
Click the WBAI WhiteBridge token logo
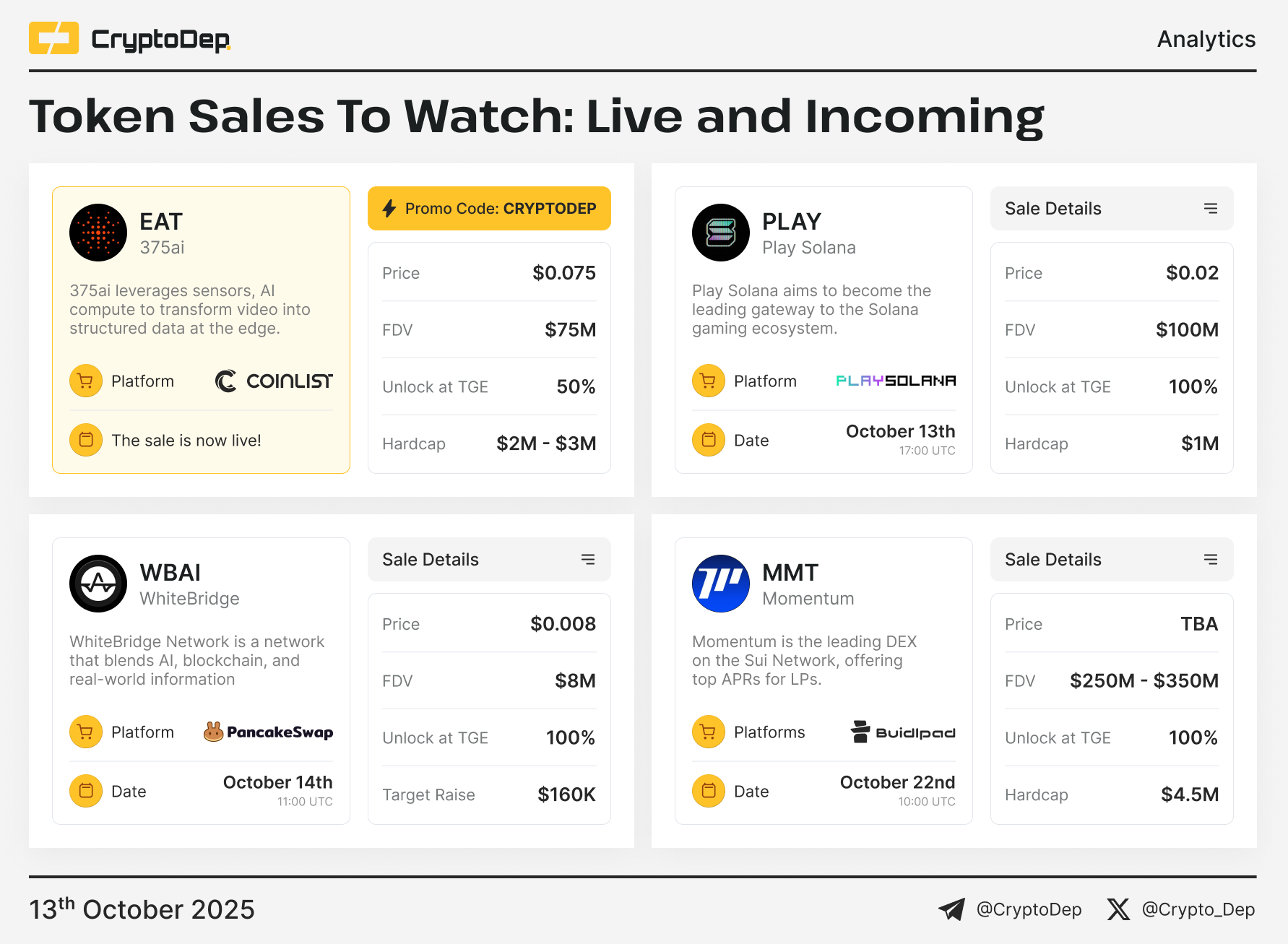click(98, 584)
